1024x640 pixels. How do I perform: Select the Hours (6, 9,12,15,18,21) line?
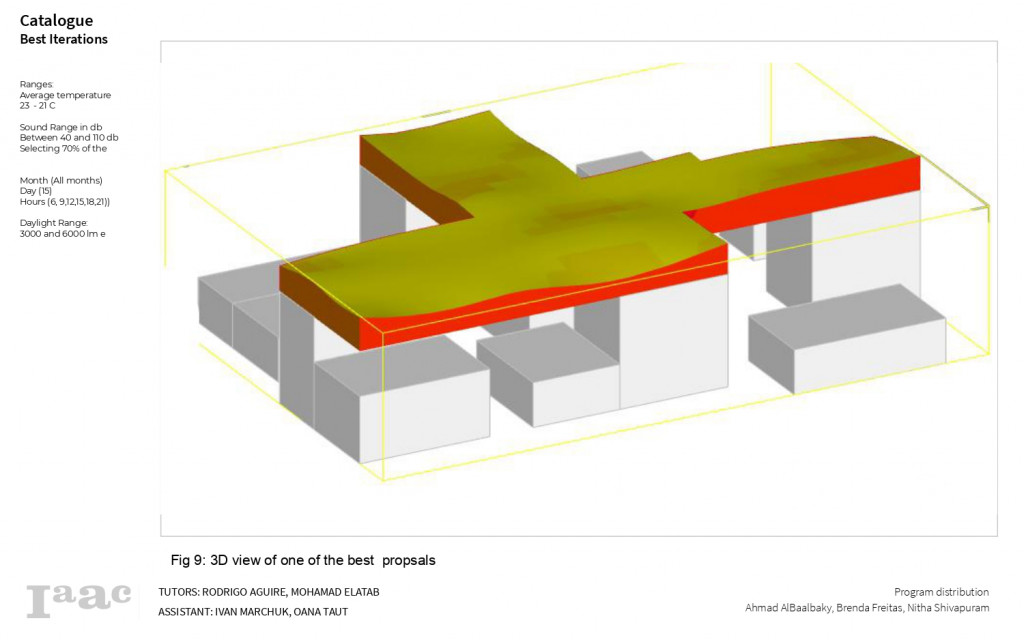pyautogui.click(x=65, y=202)
